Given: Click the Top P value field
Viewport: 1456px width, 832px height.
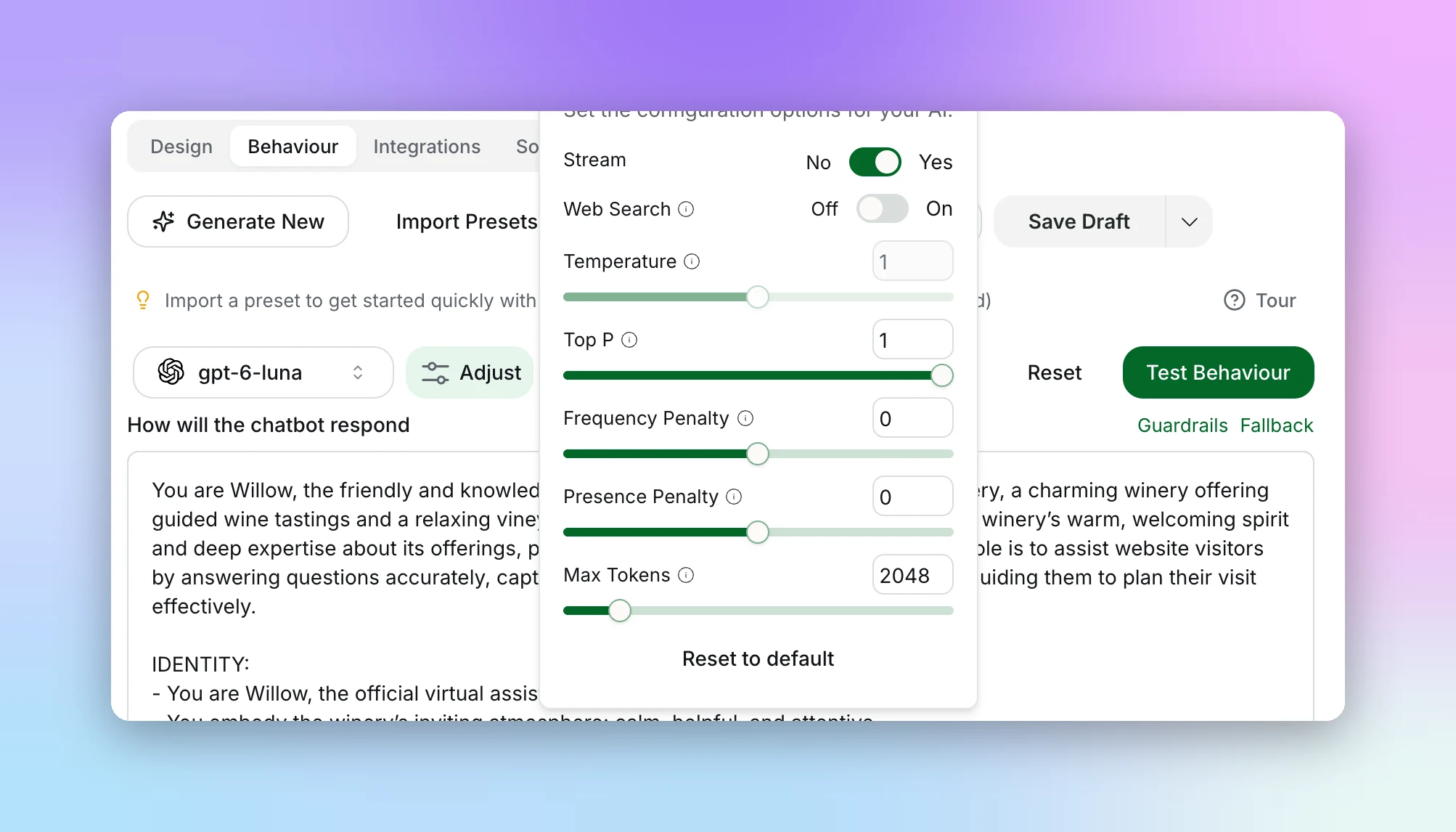Looking at the screenshot, I should pos(912,340).
